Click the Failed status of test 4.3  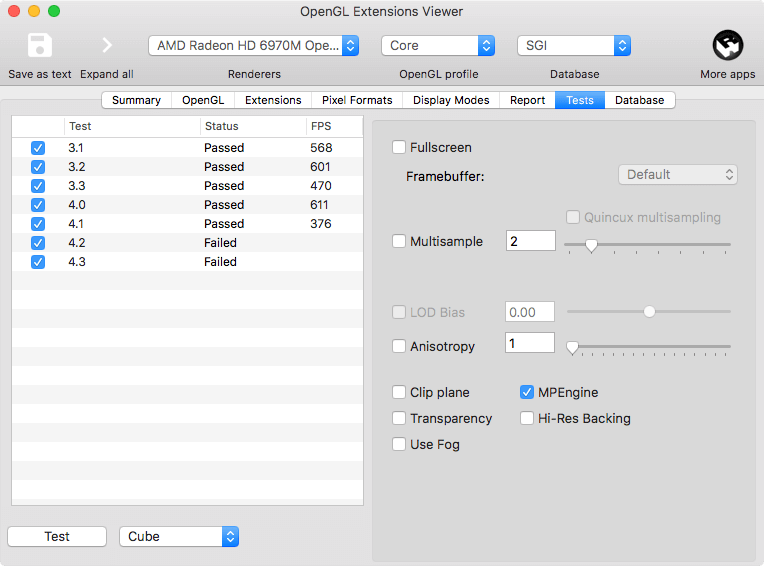tap(220, 262)
